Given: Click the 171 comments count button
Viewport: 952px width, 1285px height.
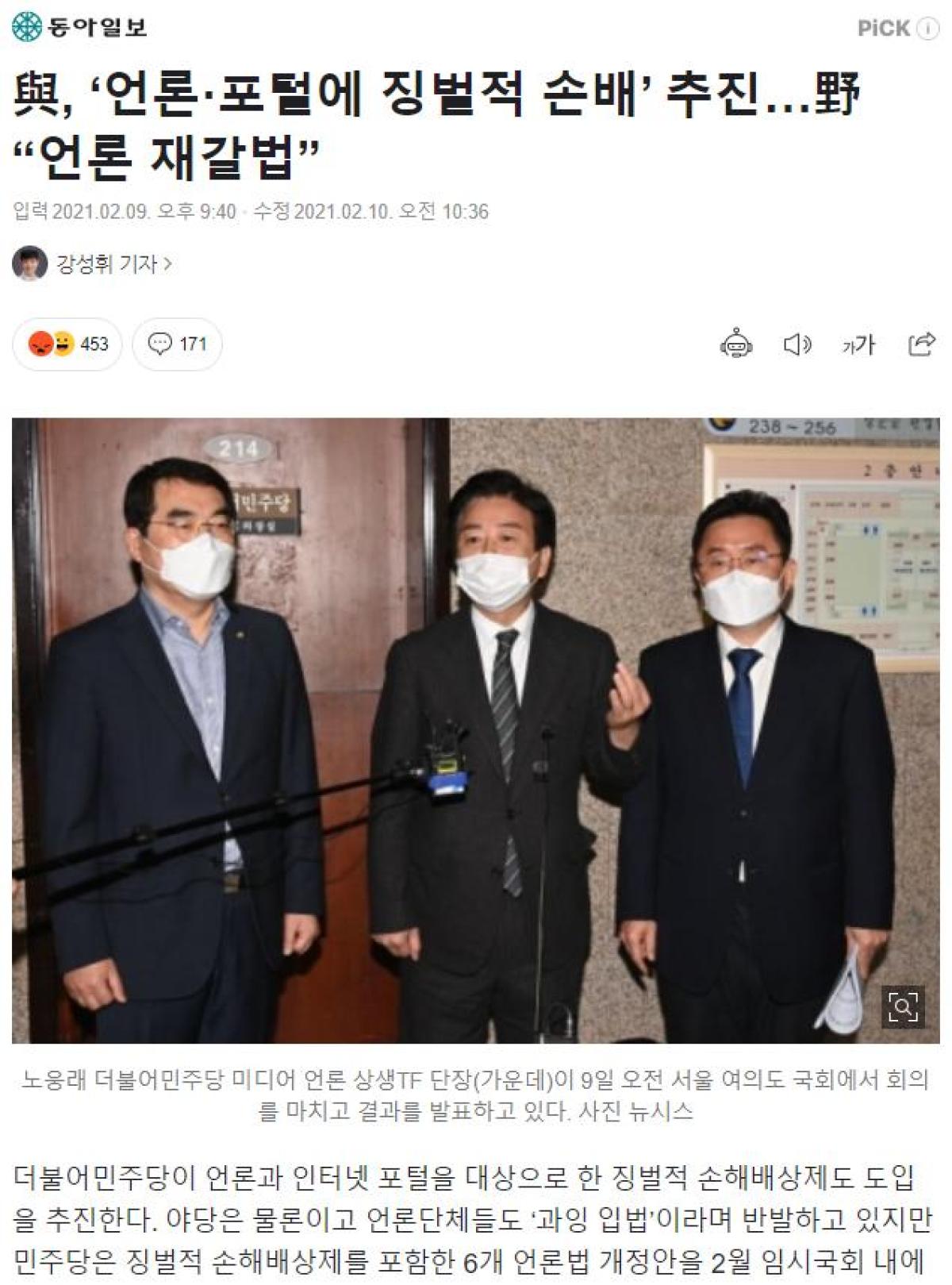Looking at the screenshot, I should [x=177, y=344].
